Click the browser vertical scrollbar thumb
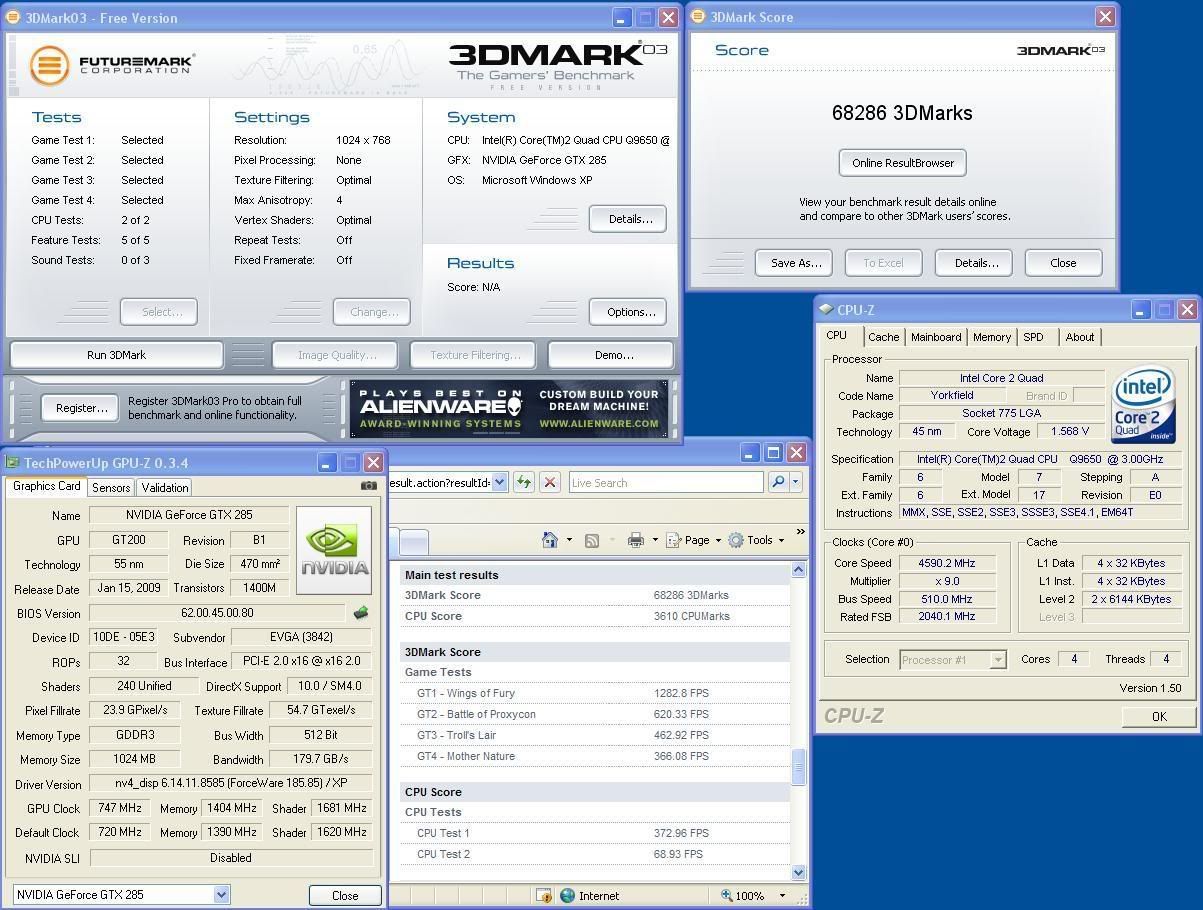The image size is (1203, 910). [x=798, y=767]
